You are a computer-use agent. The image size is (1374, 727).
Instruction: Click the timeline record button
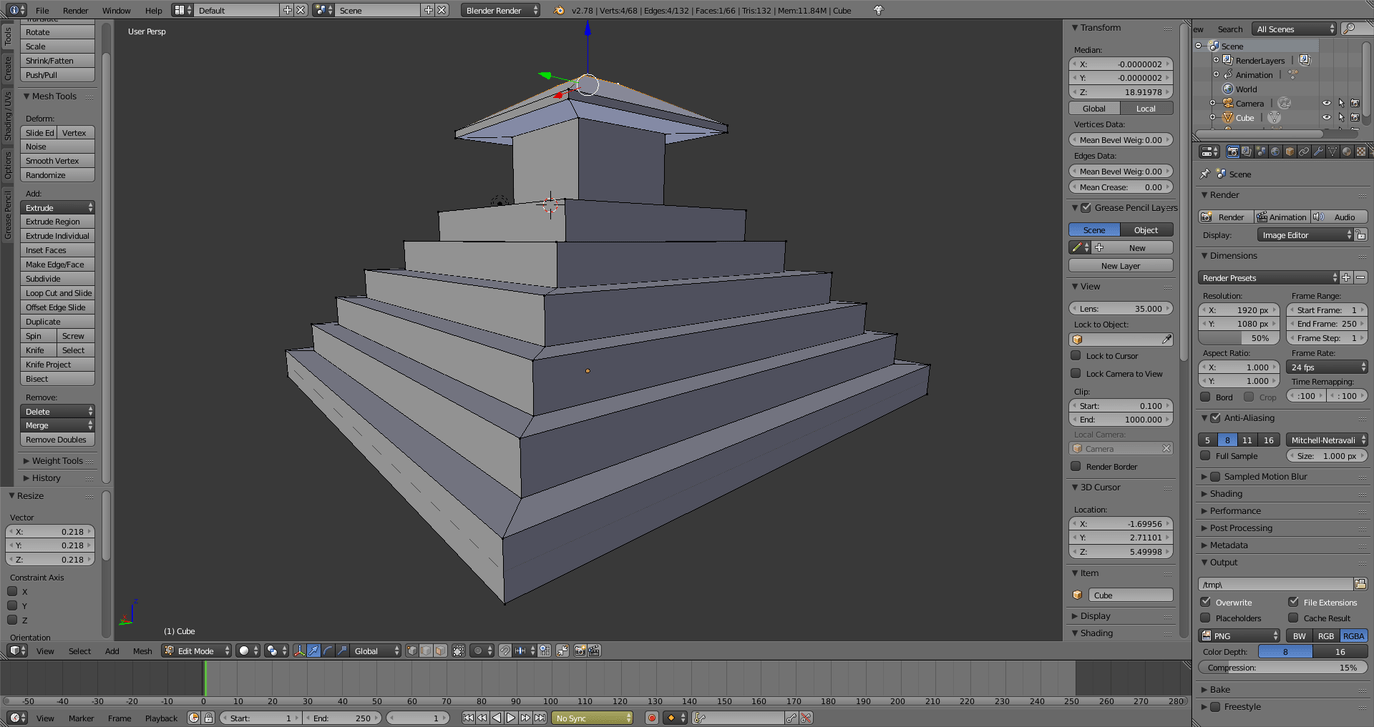coord(652,718)
